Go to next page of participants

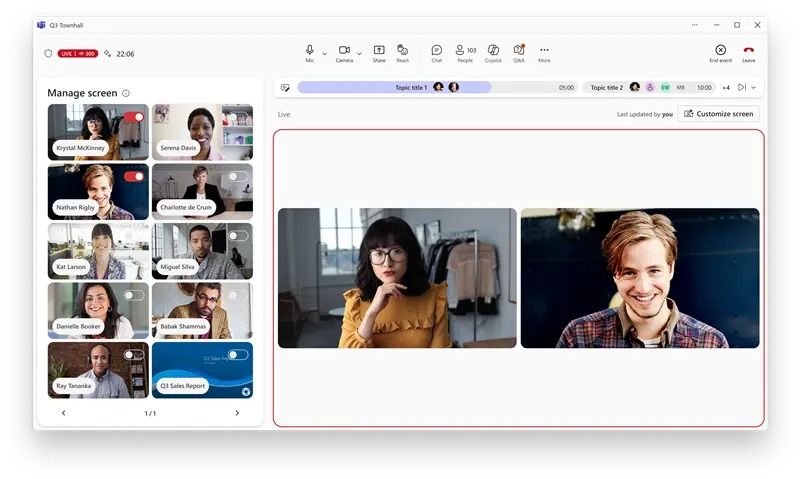237,413
